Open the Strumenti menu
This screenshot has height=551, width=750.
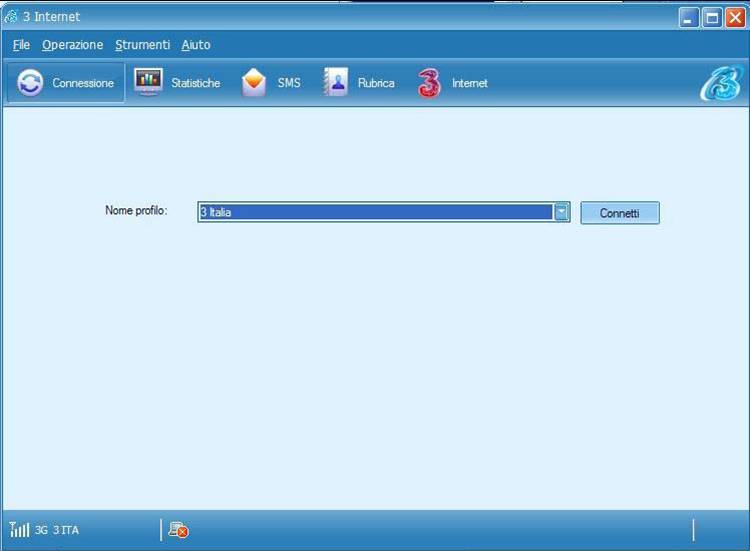coord(142,45)
